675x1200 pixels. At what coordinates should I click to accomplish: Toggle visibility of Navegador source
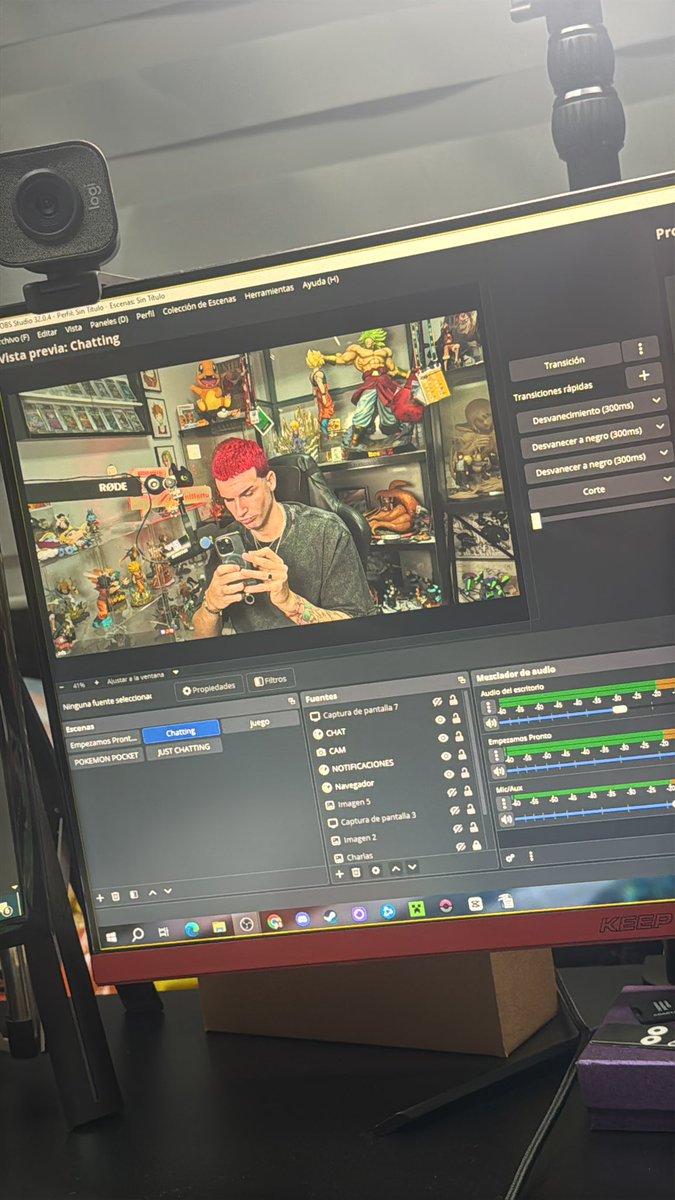tap(449, 774)
